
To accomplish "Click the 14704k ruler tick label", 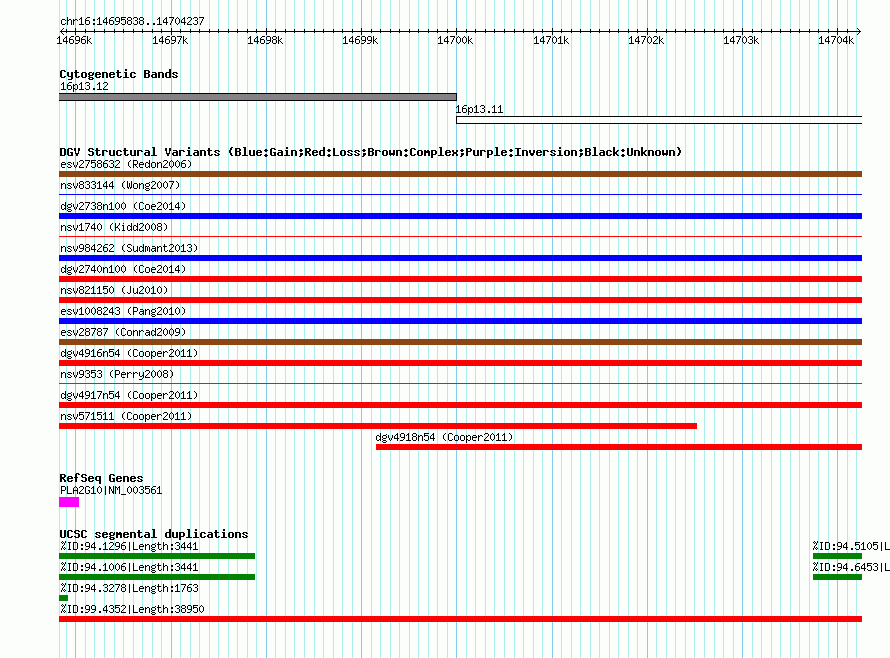I will coord(836,40).
